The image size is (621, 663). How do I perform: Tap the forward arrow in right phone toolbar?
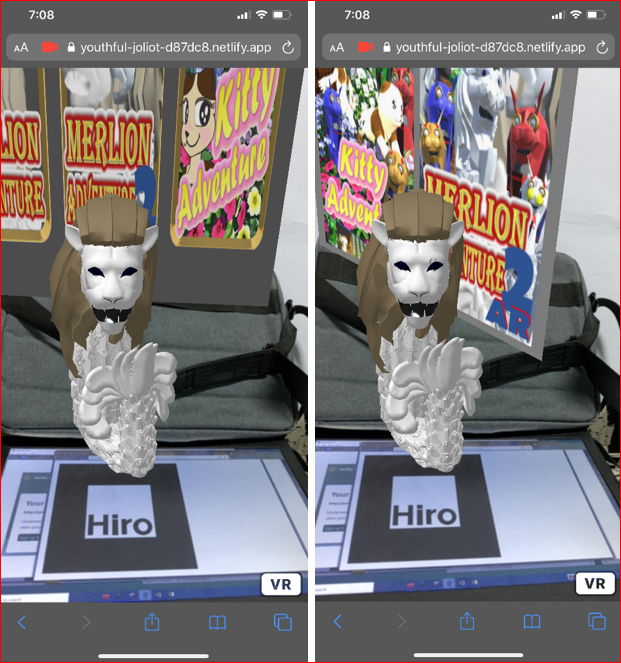tap(402, 622)
